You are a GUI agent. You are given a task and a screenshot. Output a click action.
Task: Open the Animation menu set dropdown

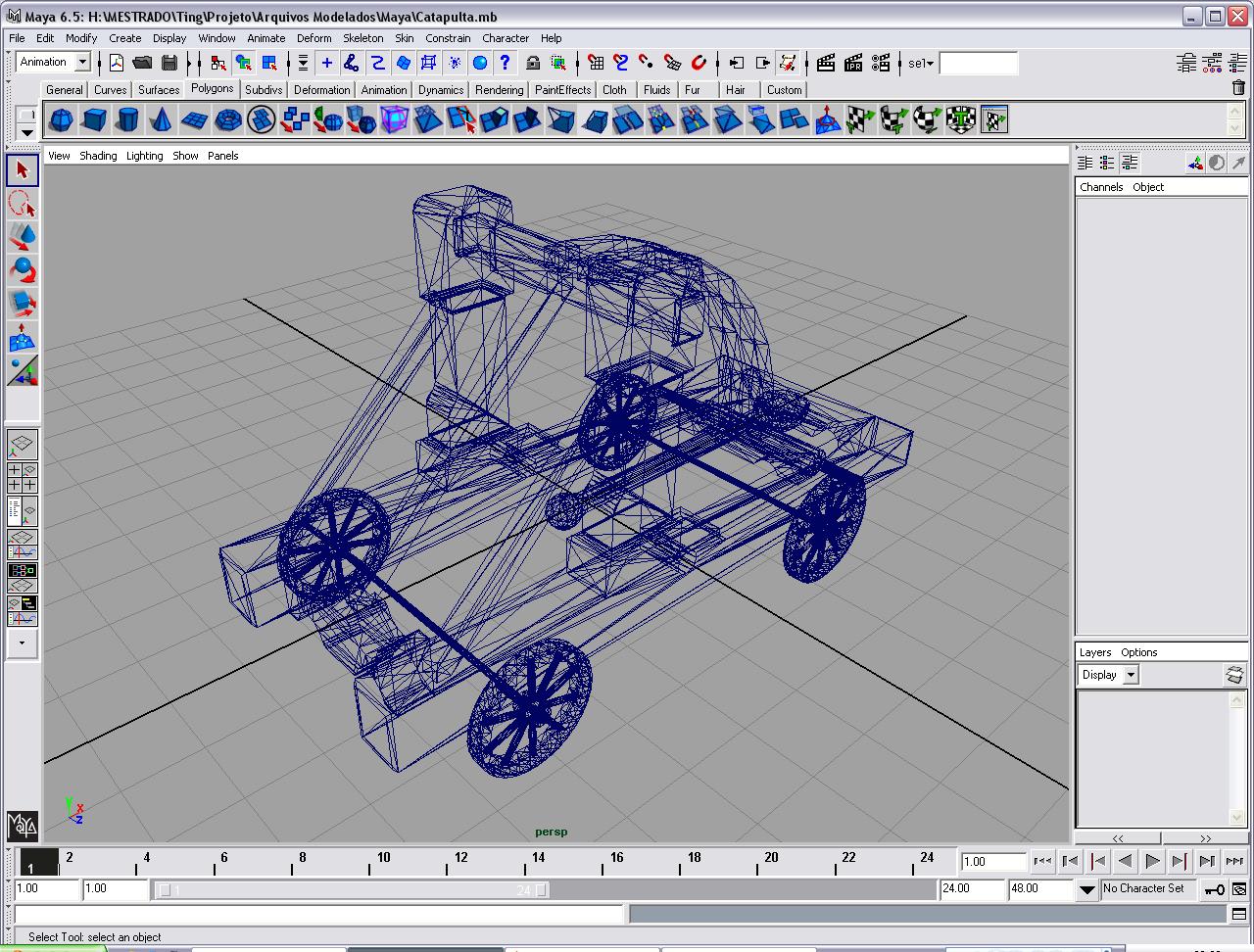click(83, 63)
